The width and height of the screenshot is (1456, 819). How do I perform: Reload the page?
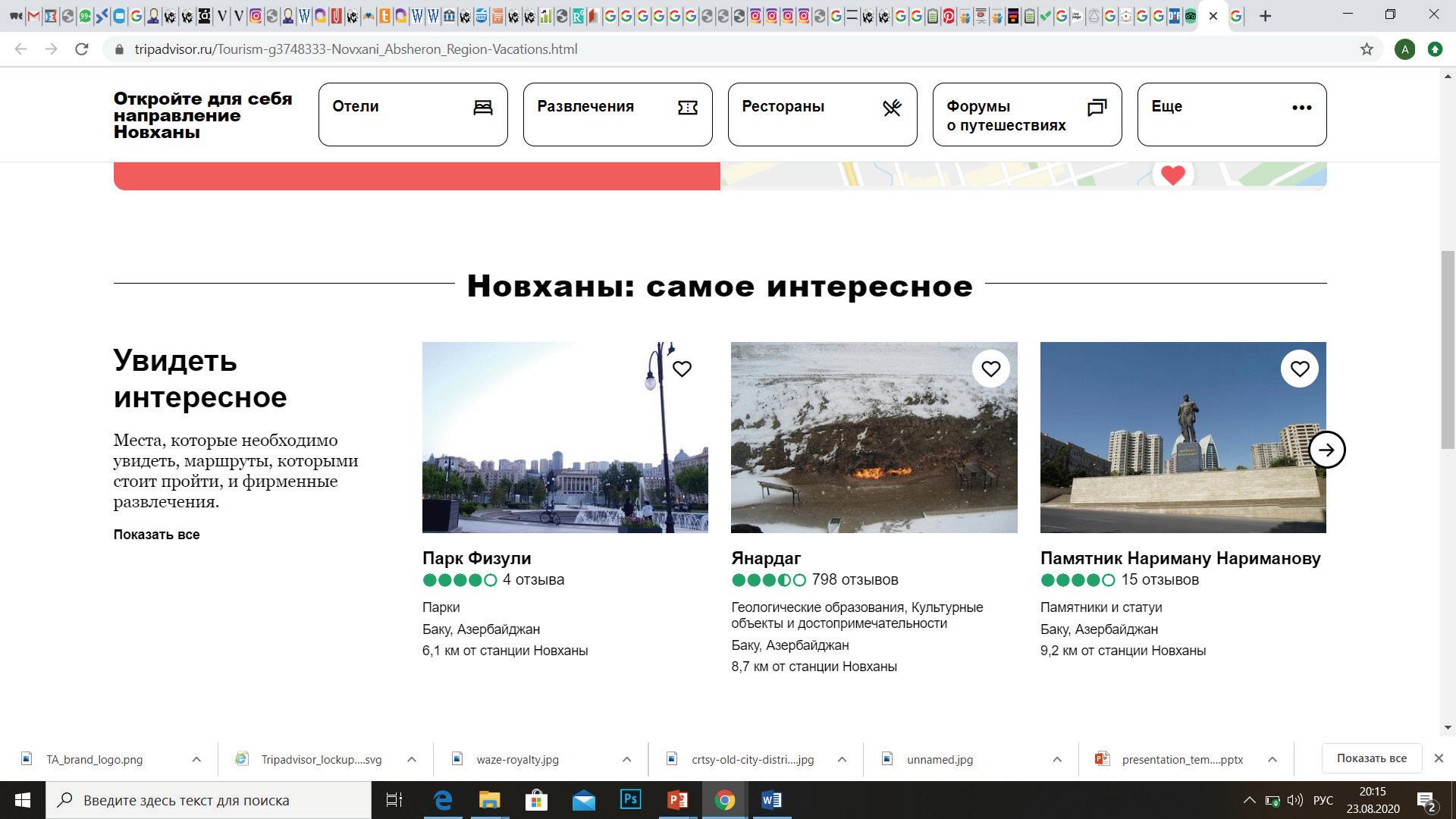82,49
